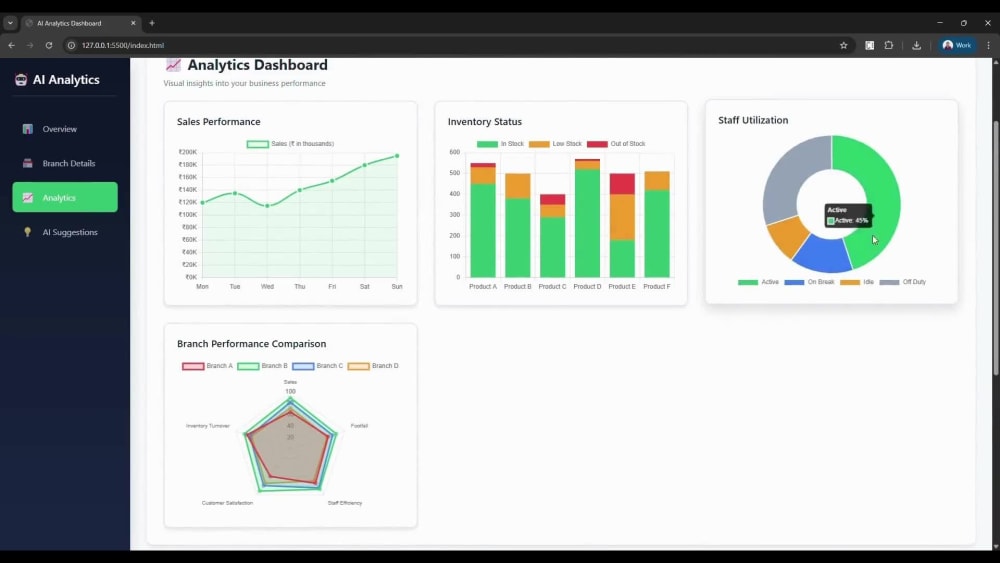
Task: Toggle Active legend in Staff Utilization
Action: pos(758,282)
